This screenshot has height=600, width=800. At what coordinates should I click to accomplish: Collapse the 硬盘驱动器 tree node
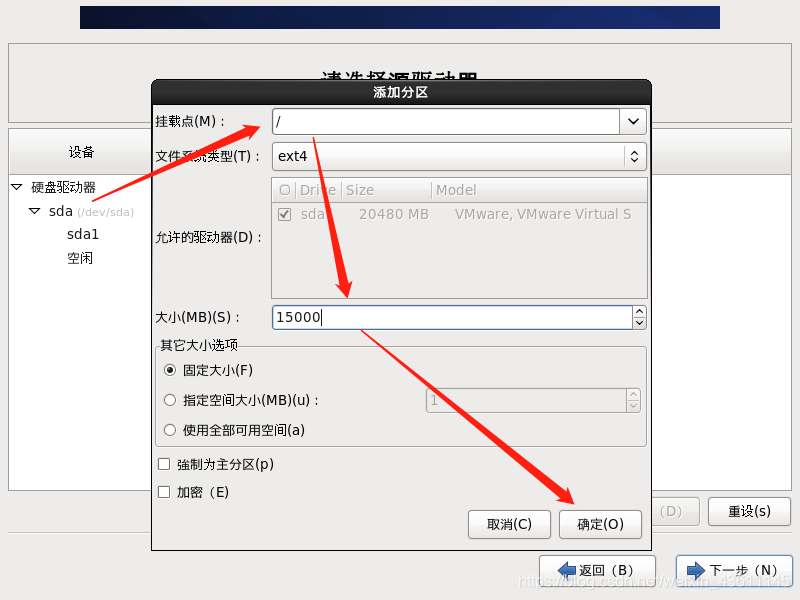[x=14, y=186]
